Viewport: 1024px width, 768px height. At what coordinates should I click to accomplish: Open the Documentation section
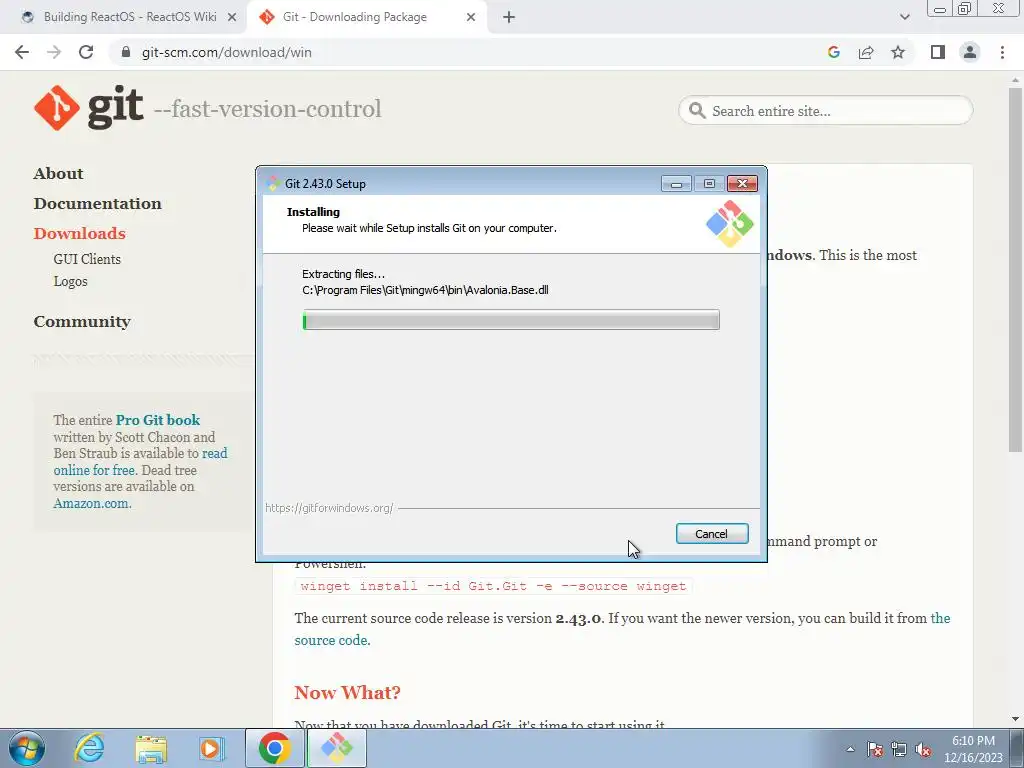pyautogui.click(x=97, y=204)
